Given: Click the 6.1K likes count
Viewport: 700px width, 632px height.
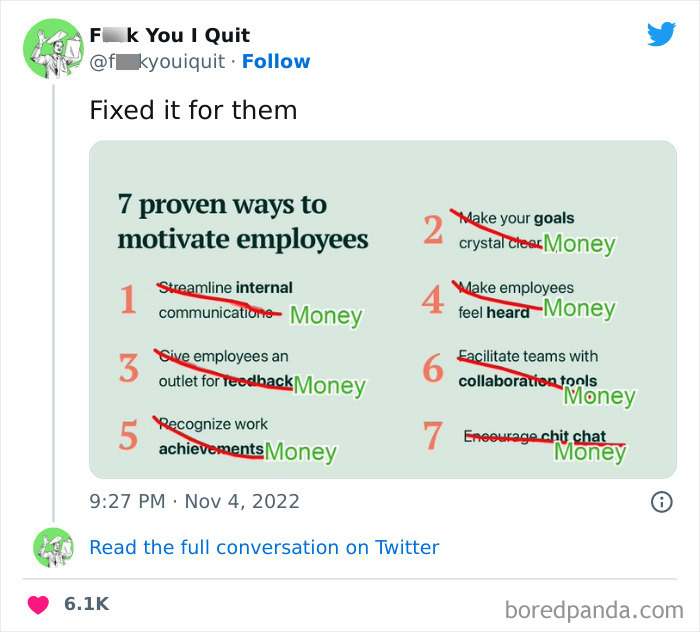Looking at the screenshot, I should coord(86,604).
